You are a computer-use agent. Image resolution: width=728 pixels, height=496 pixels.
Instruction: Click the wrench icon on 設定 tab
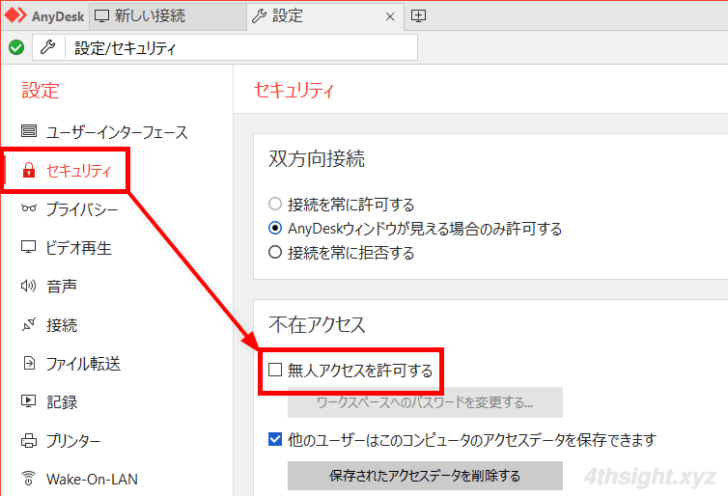tap(259, 16)
